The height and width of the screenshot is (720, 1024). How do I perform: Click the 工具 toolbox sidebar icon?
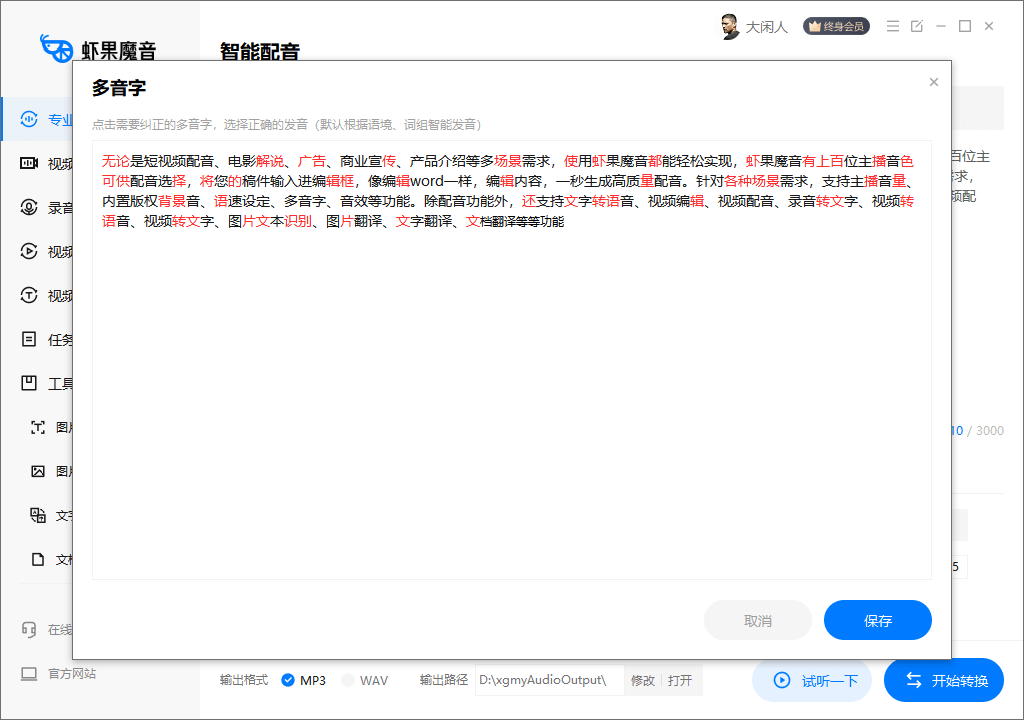[x=29, y=383]
